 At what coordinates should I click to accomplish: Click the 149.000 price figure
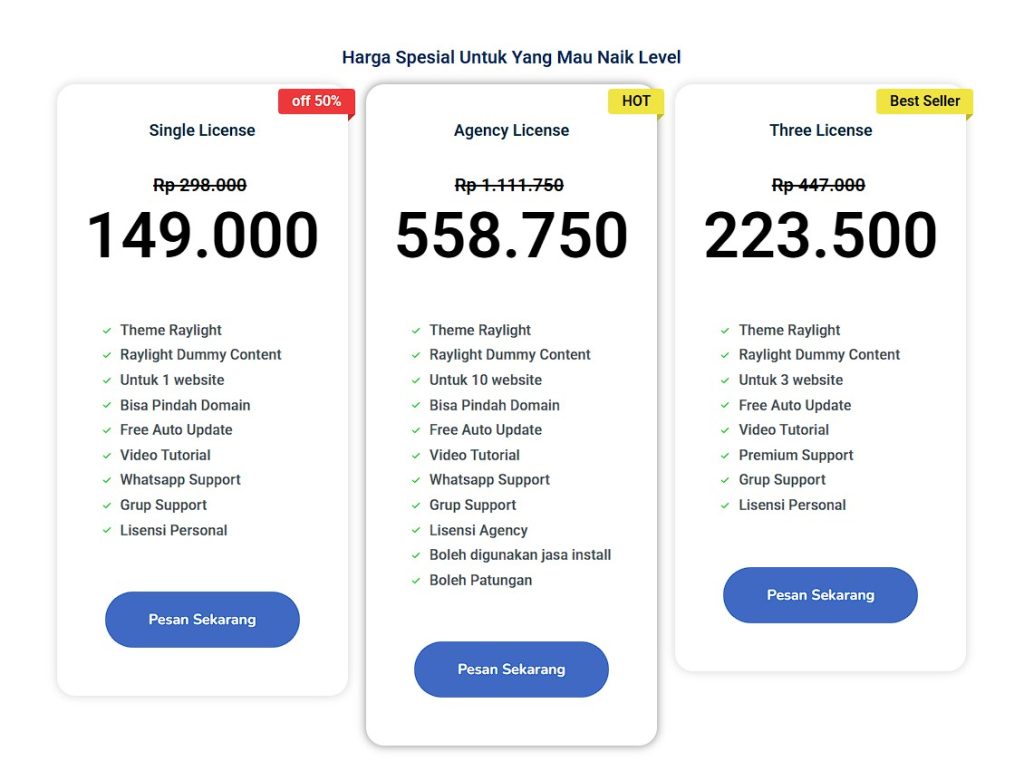click(202, 236)
